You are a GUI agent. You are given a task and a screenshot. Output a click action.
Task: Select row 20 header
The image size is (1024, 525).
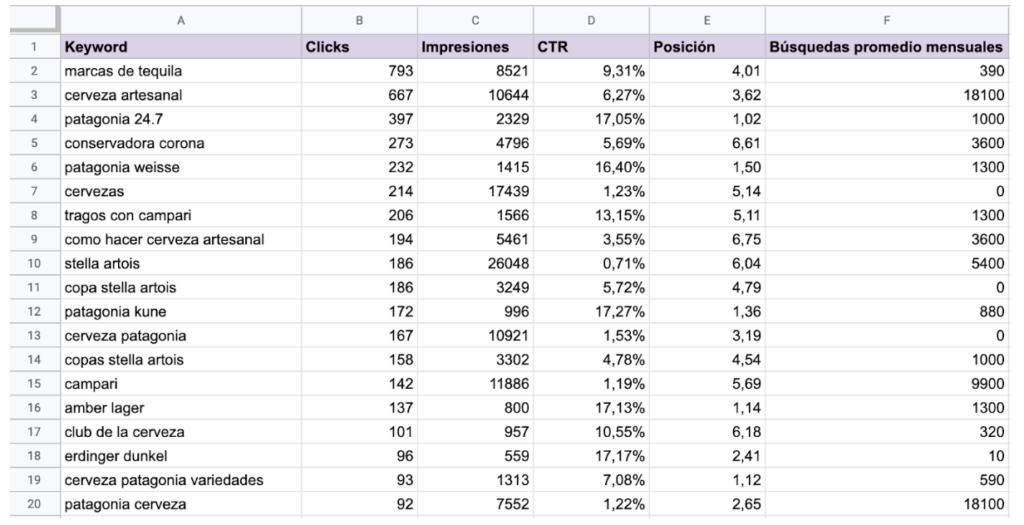click(35, 504)
